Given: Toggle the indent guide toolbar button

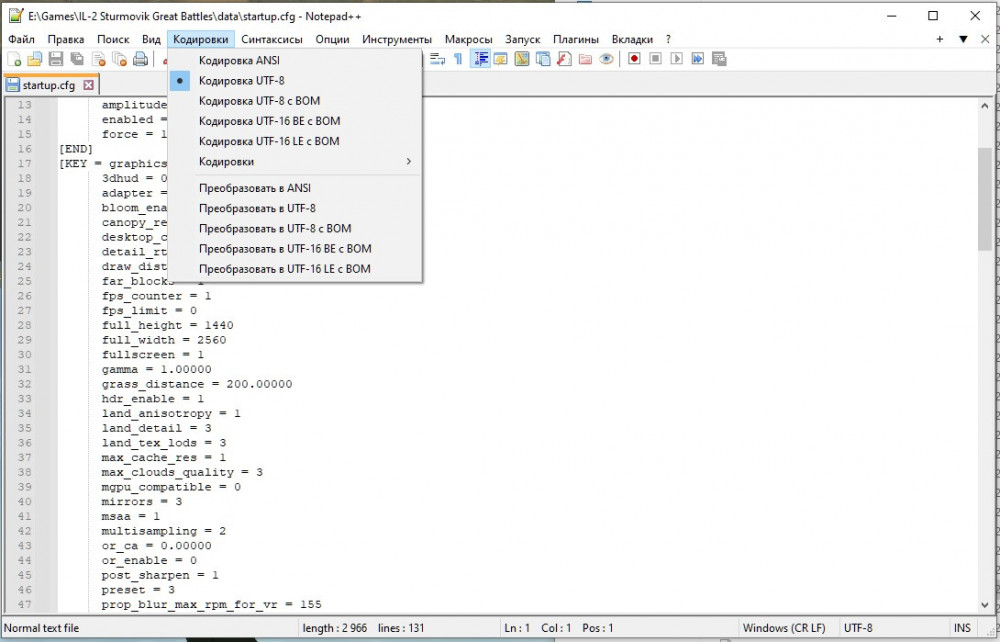Looking at the screenshot, I should [481, 59].
